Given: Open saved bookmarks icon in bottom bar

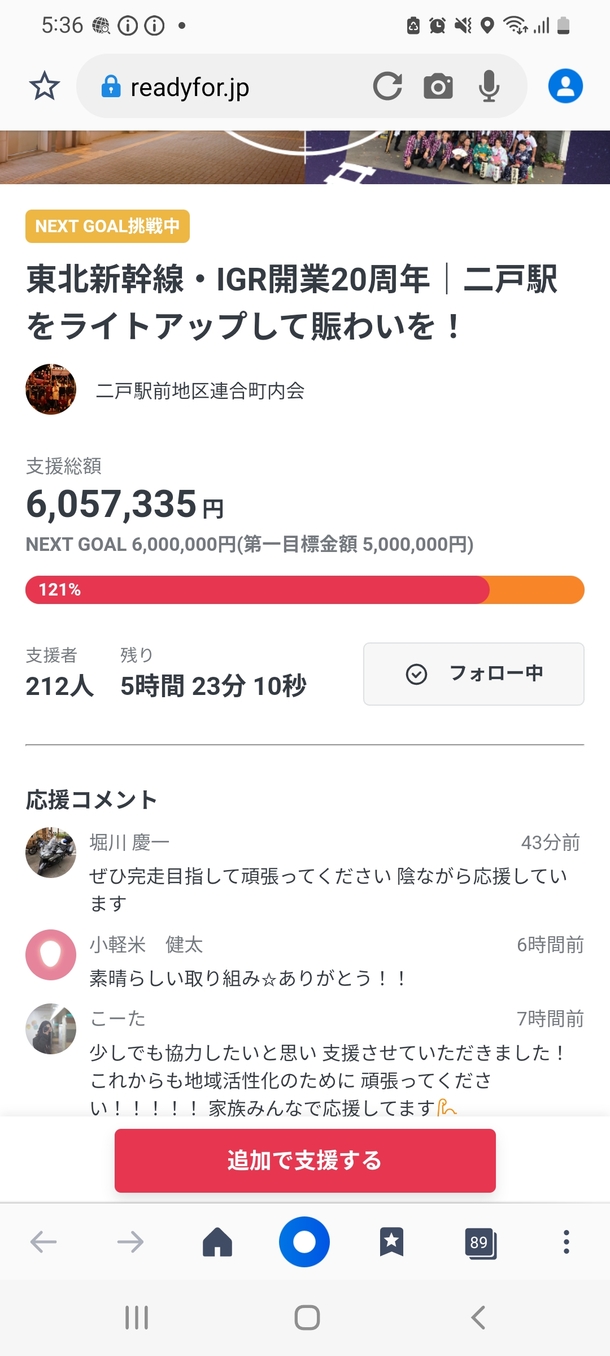Looking at the screenshot, I should pos(391,1242).
